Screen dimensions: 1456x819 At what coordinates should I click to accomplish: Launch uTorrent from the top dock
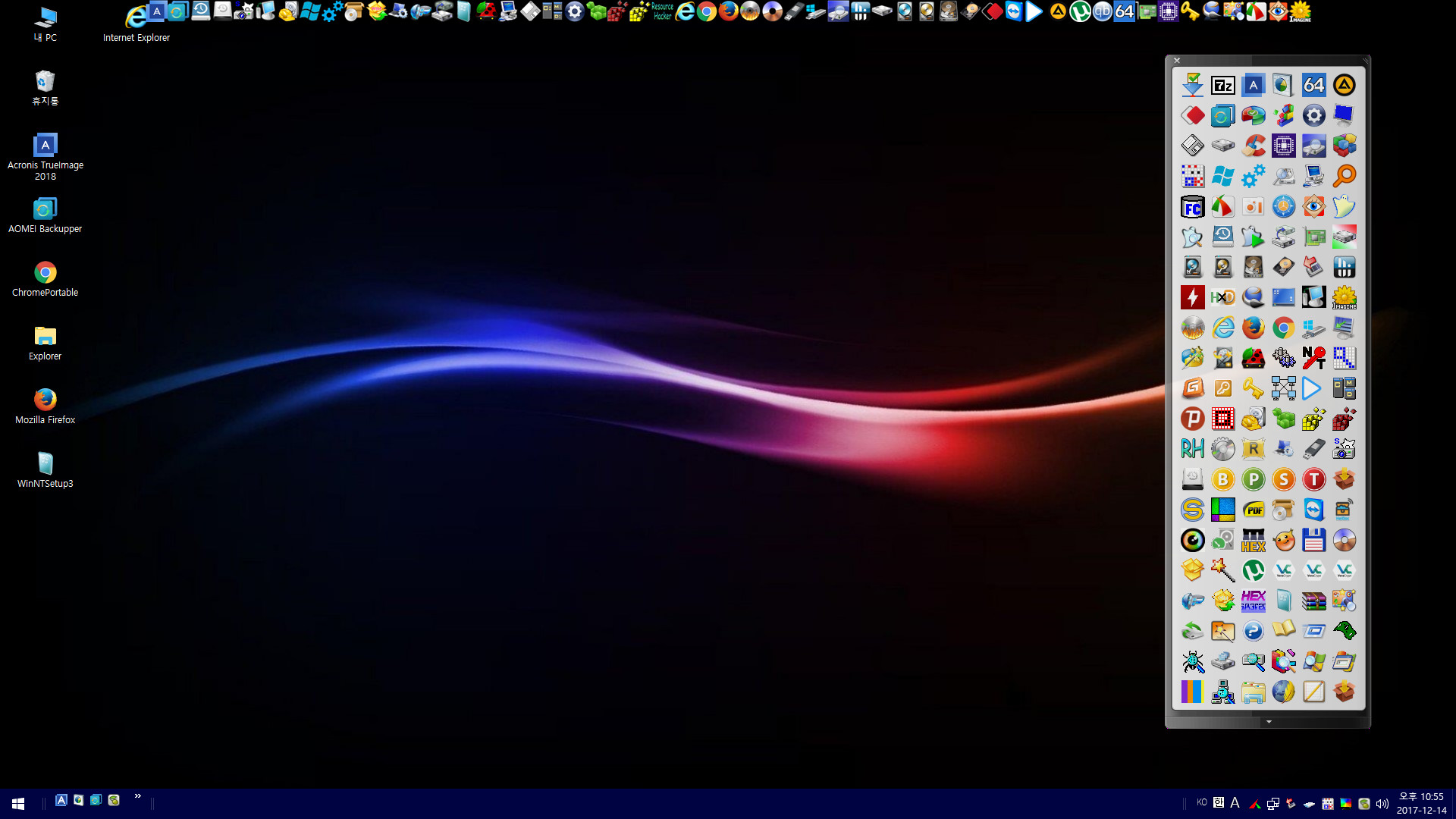1080,11
